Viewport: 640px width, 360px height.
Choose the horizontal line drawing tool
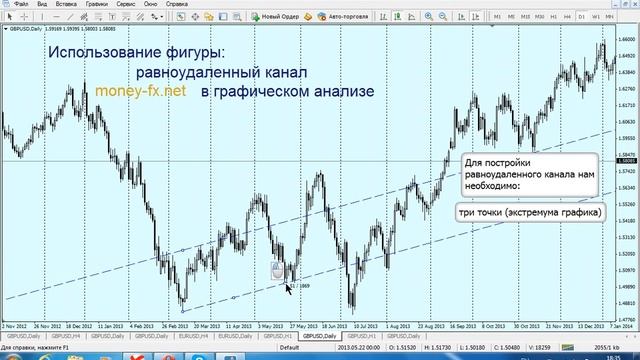click(x=56, y=17)
